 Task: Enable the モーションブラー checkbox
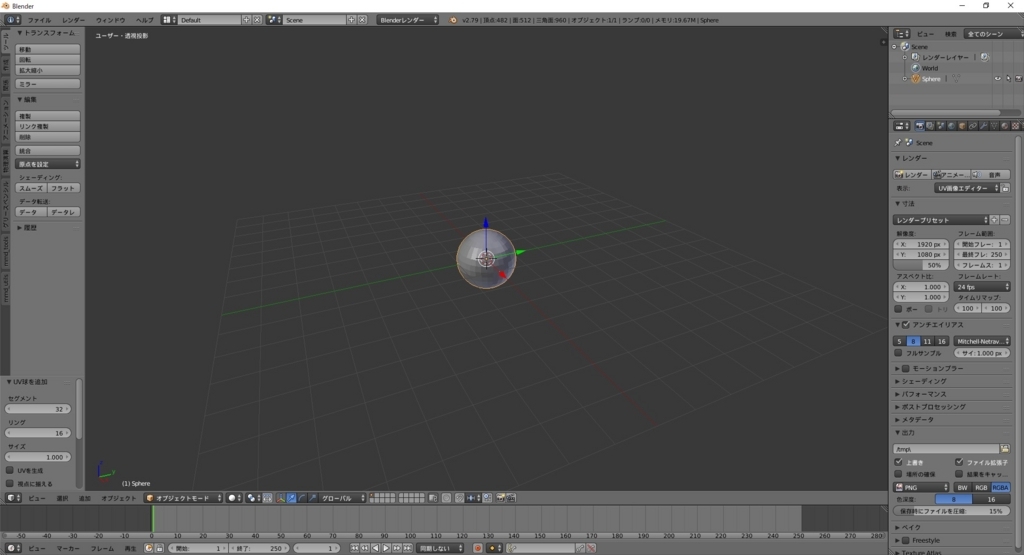tap(906, 368)
